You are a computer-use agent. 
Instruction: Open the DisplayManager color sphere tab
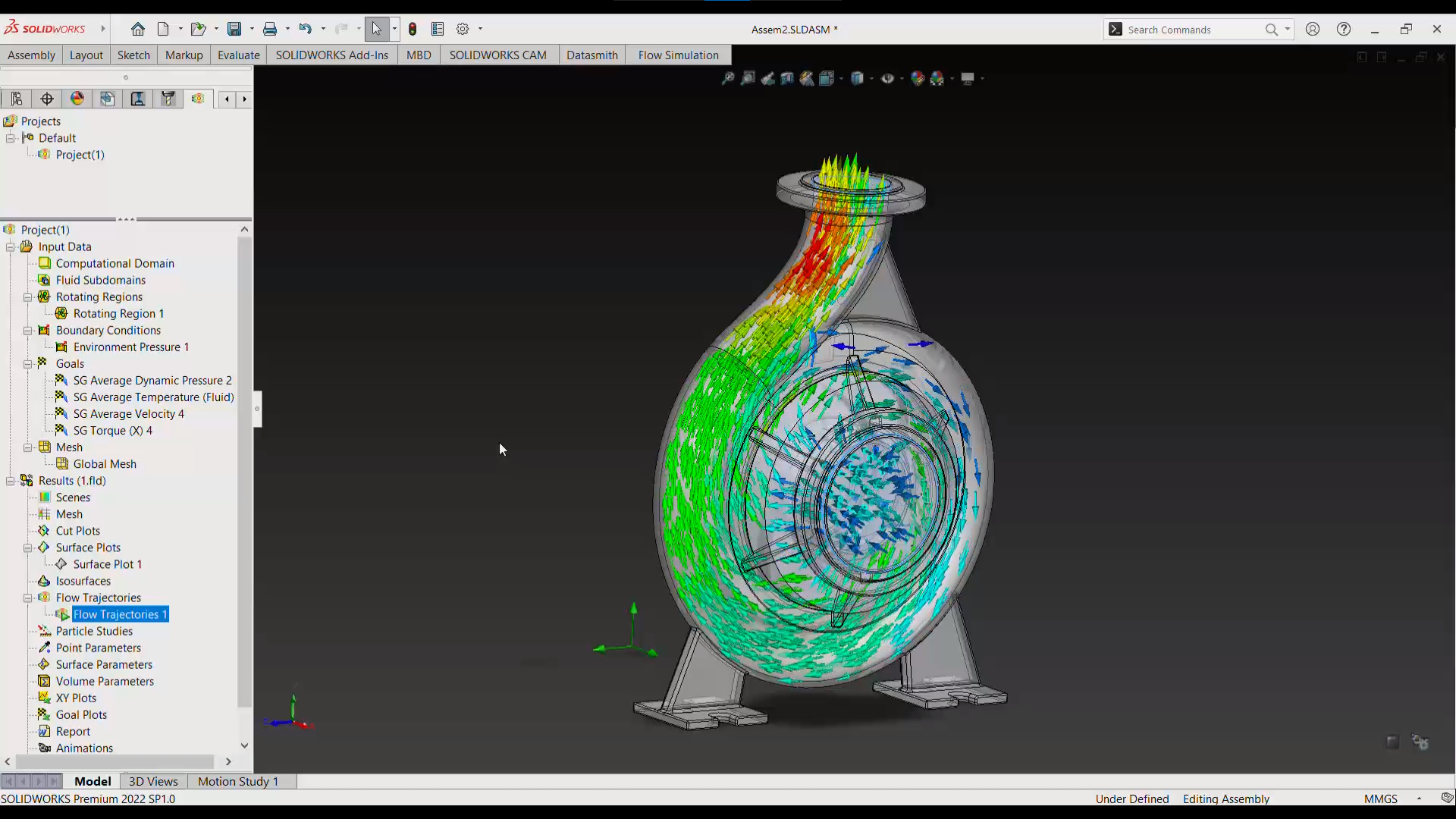click(77, 99)
